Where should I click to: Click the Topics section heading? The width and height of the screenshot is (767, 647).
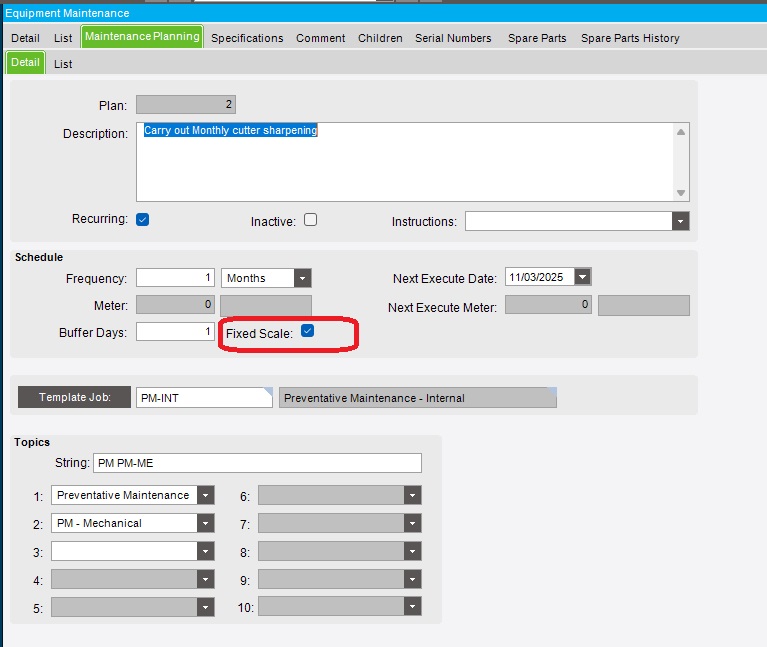[32, 442]
